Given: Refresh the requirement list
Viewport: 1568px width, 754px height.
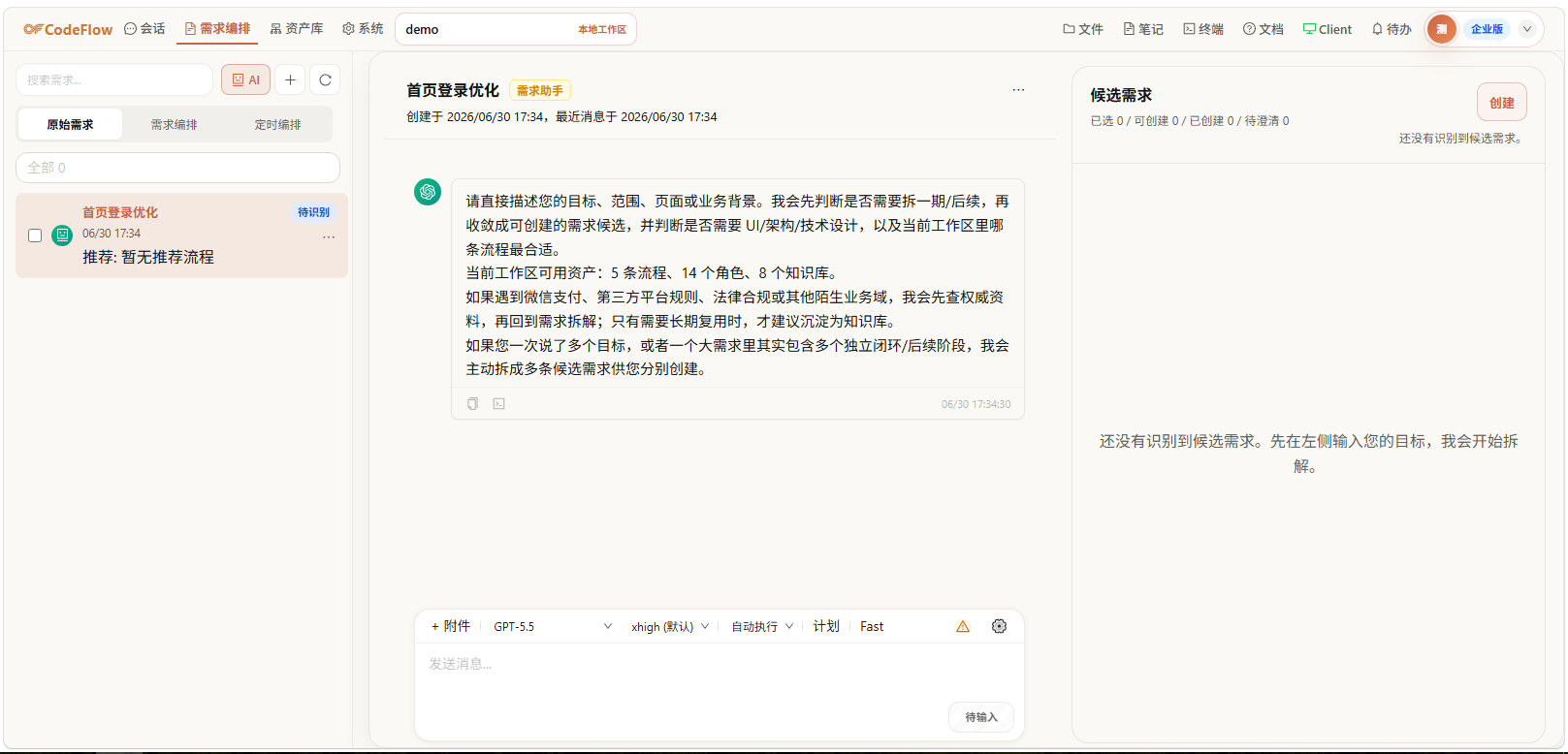Looking at the screenshot, I should point(326,79).
